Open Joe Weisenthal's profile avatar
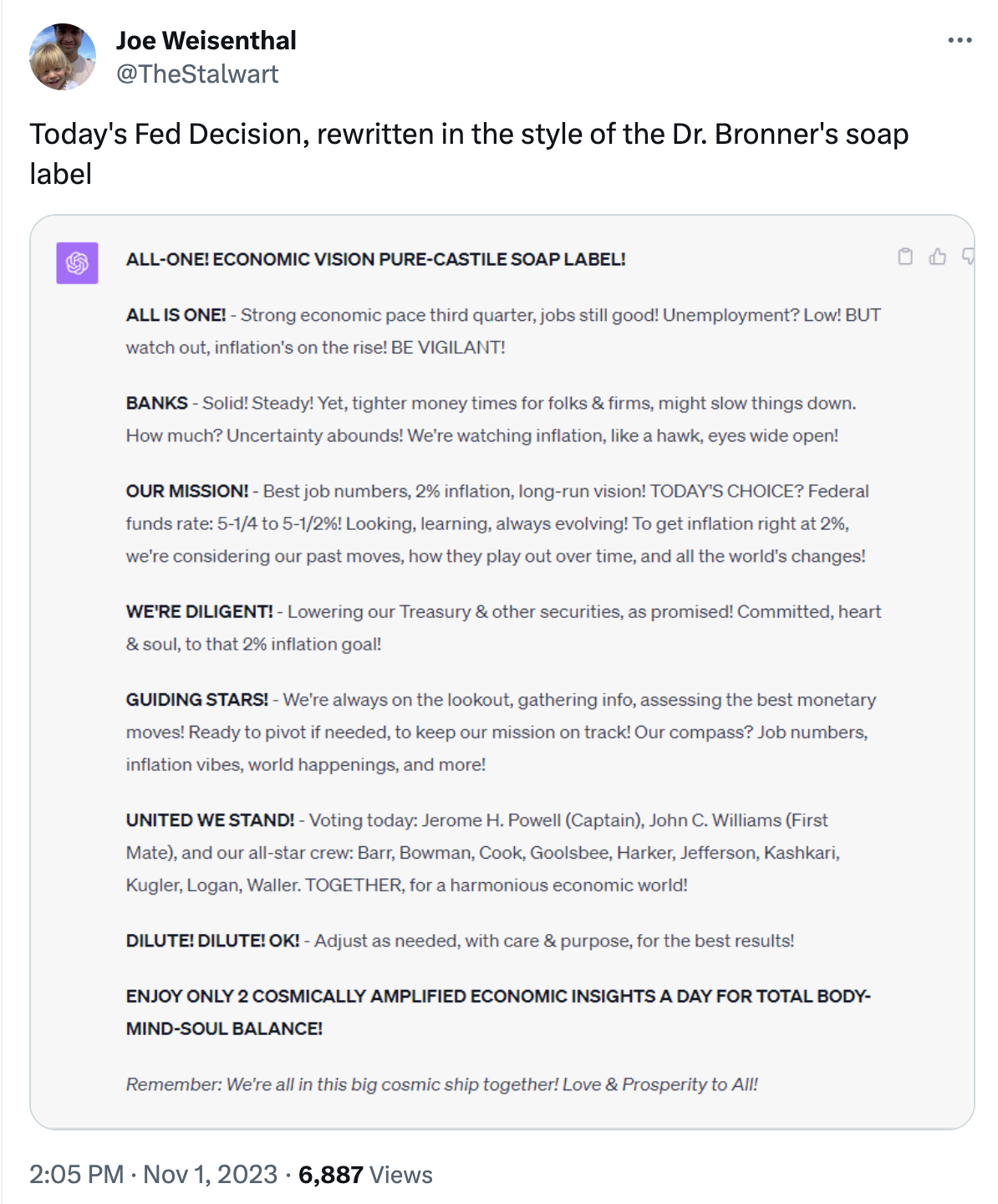The image size is (998, 1204). [63, 57]
